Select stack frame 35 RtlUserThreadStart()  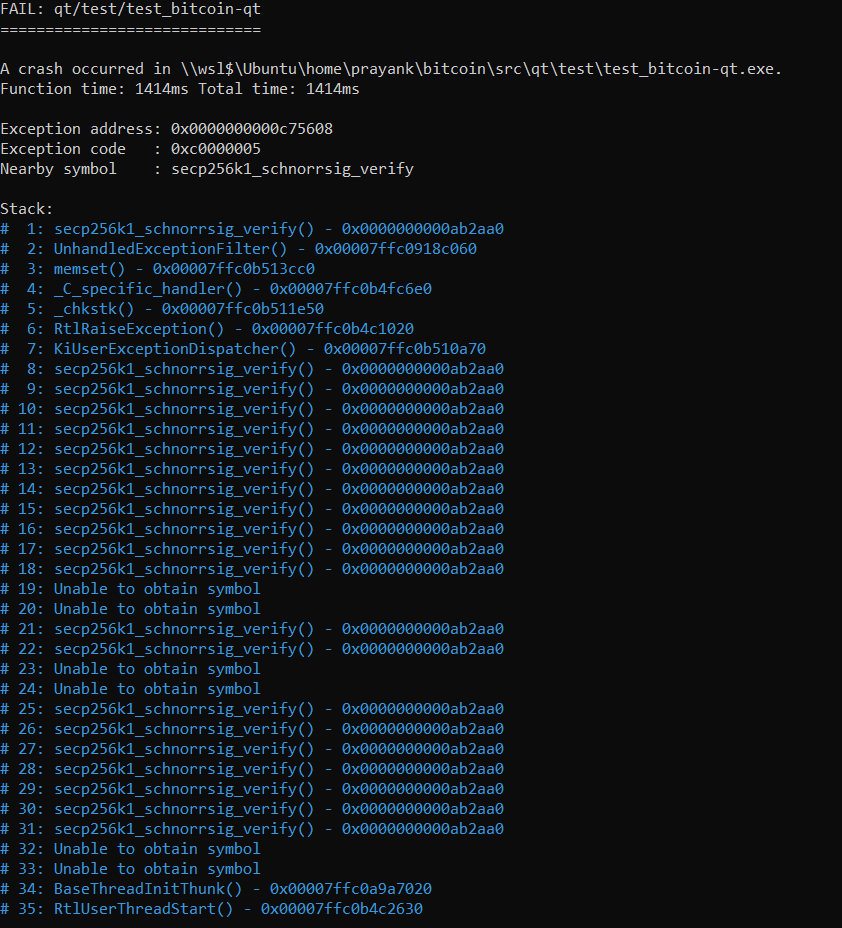tap(212, 909)
